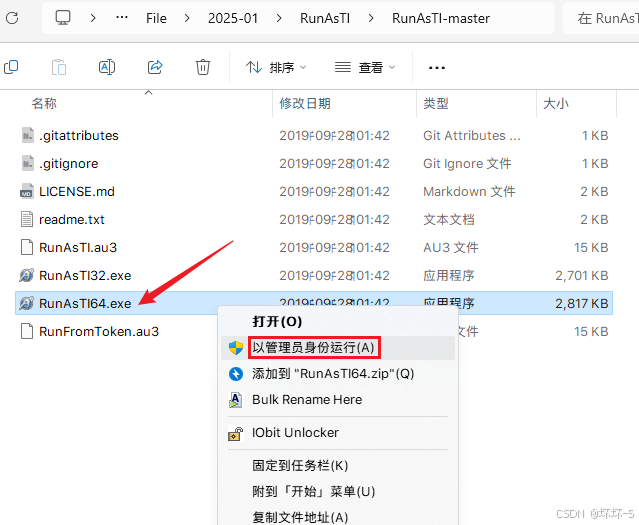The height and width of the screenshot is (525, 639).
Task: Click the Copy toolbar icon
Action: pos(11,67)
